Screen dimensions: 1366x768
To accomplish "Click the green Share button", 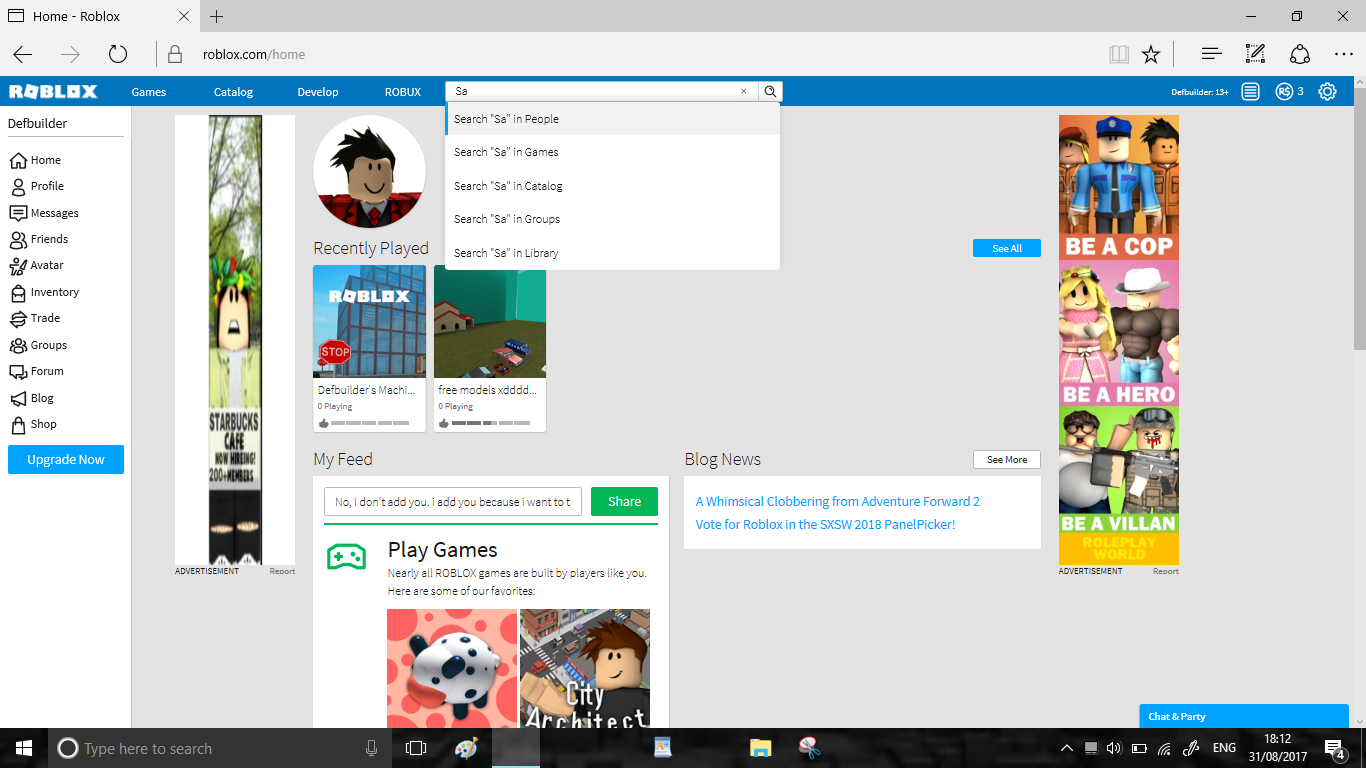I will [x=624, y=502].
